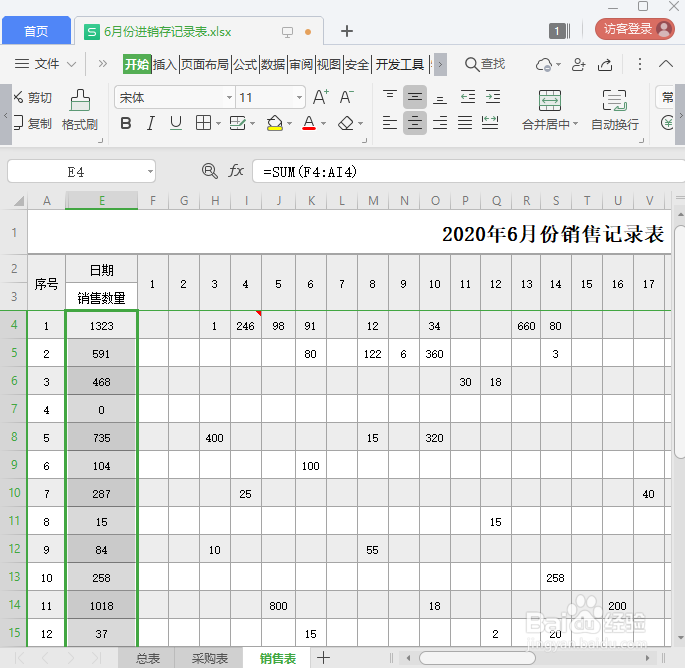Collapse the ribbon with up chevron
This screenshot has width=685, height=668.
point(666,64)
